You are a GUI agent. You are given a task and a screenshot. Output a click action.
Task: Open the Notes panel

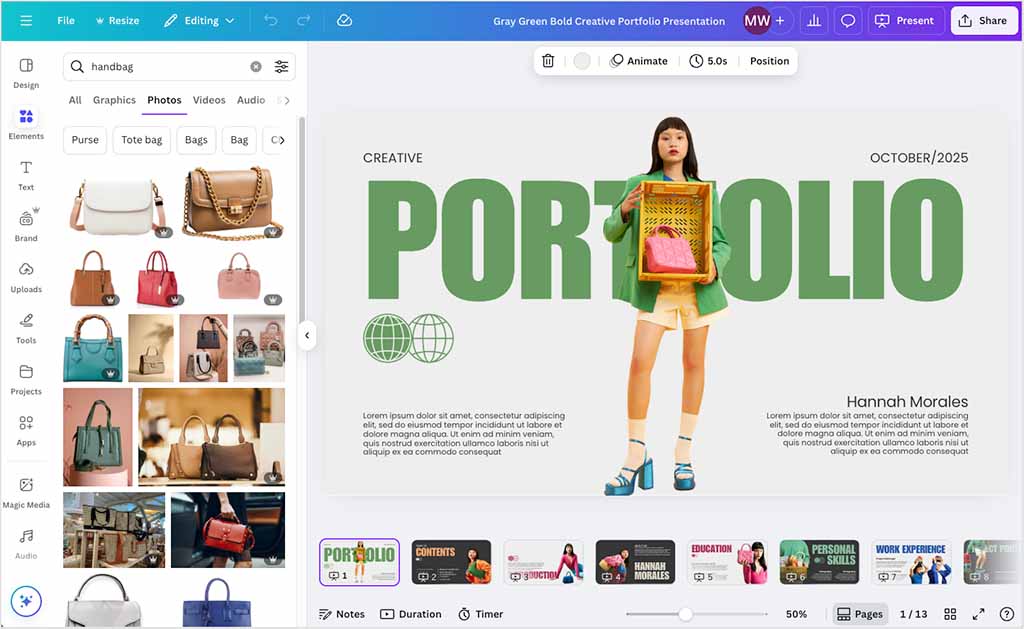pos(342,614)
